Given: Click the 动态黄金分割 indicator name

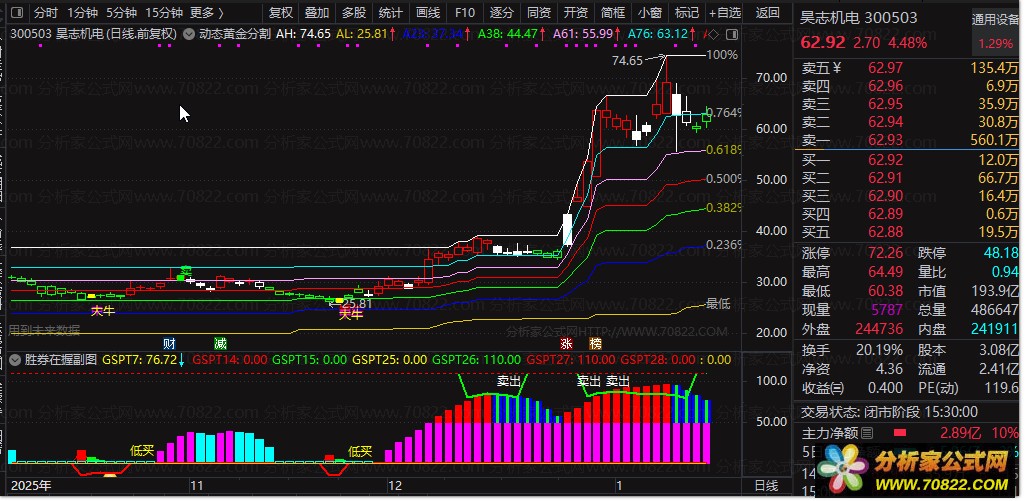Looking at the screenshot, I should (235, 33).
